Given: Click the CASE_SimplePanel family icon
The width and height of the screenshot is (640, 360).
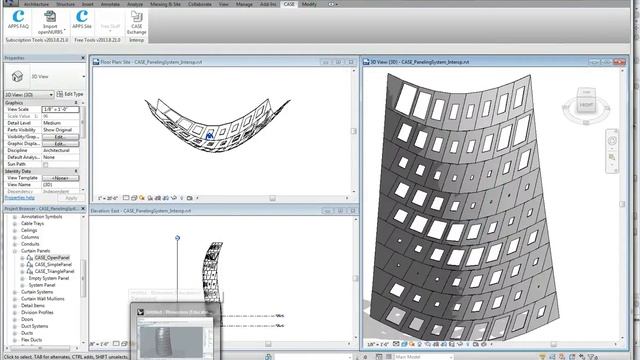Looking at the screenshot, I should coord(29,264).
